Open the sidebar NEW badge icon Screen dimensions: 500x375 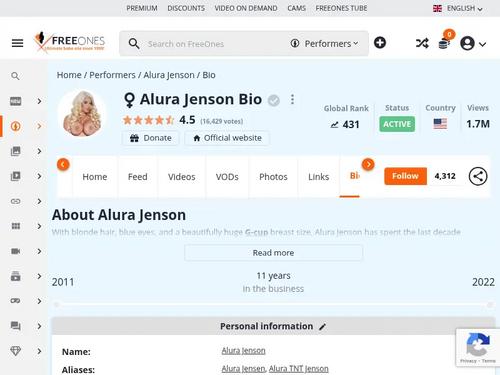pyautogui.click(x=16, y=101)
